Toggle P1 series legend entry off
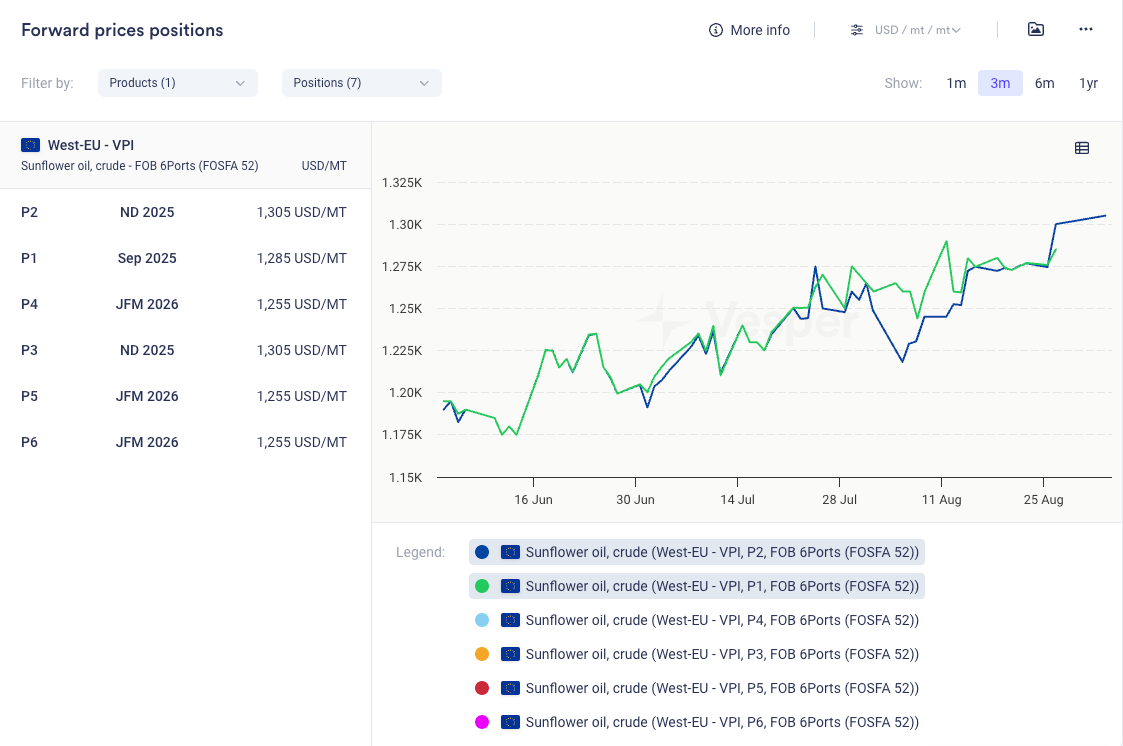1123x746 pixels. pyautogui.click(x=696, y=586)
